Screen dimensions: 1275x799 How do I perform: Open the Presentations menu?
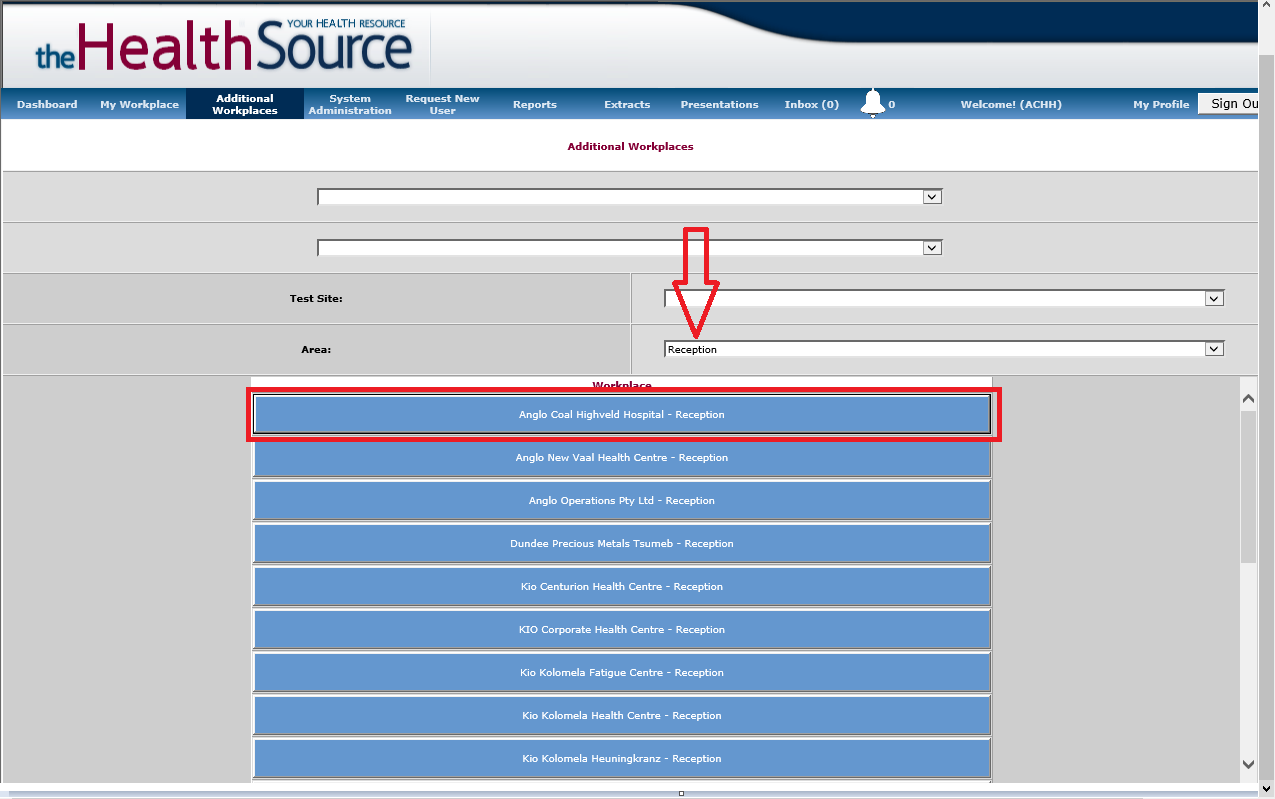[x=719, y=104]
